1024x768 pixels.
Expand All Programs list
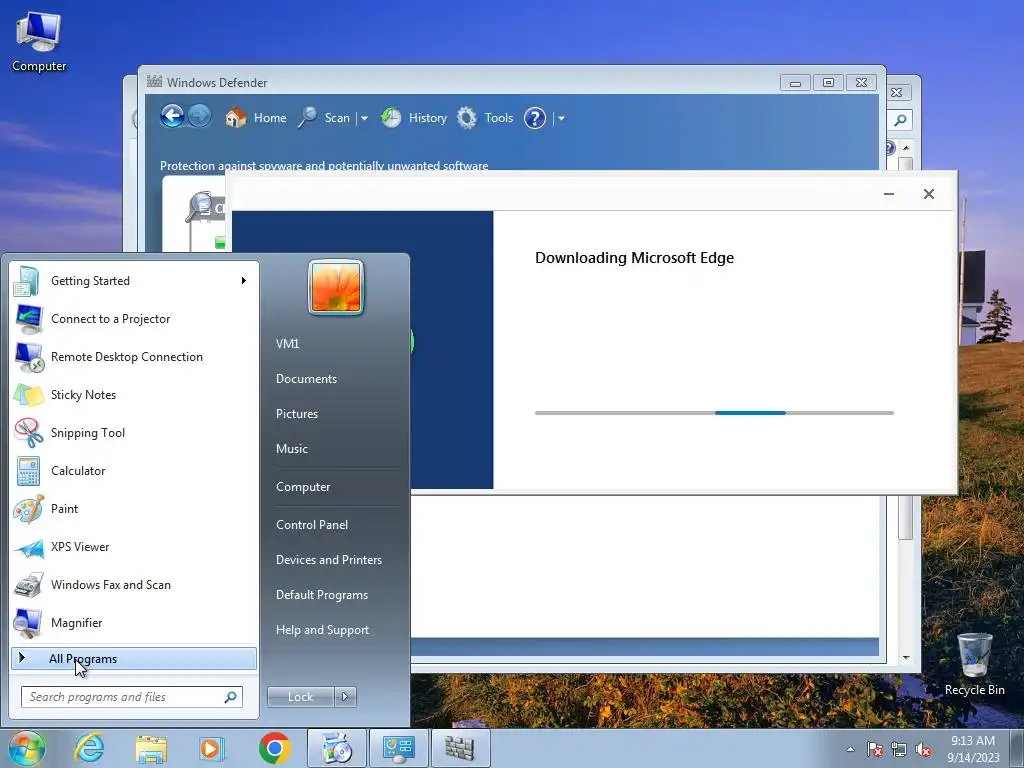pyautogui.click(x=134, y=659)
